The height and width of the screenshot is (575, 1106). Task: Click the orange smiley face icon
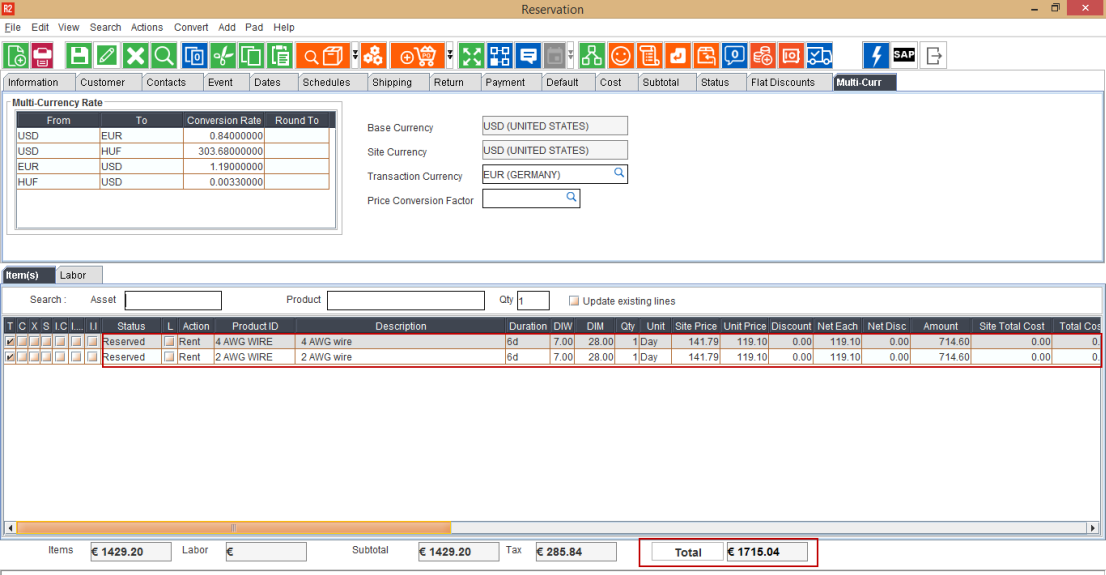click(621, 55)
